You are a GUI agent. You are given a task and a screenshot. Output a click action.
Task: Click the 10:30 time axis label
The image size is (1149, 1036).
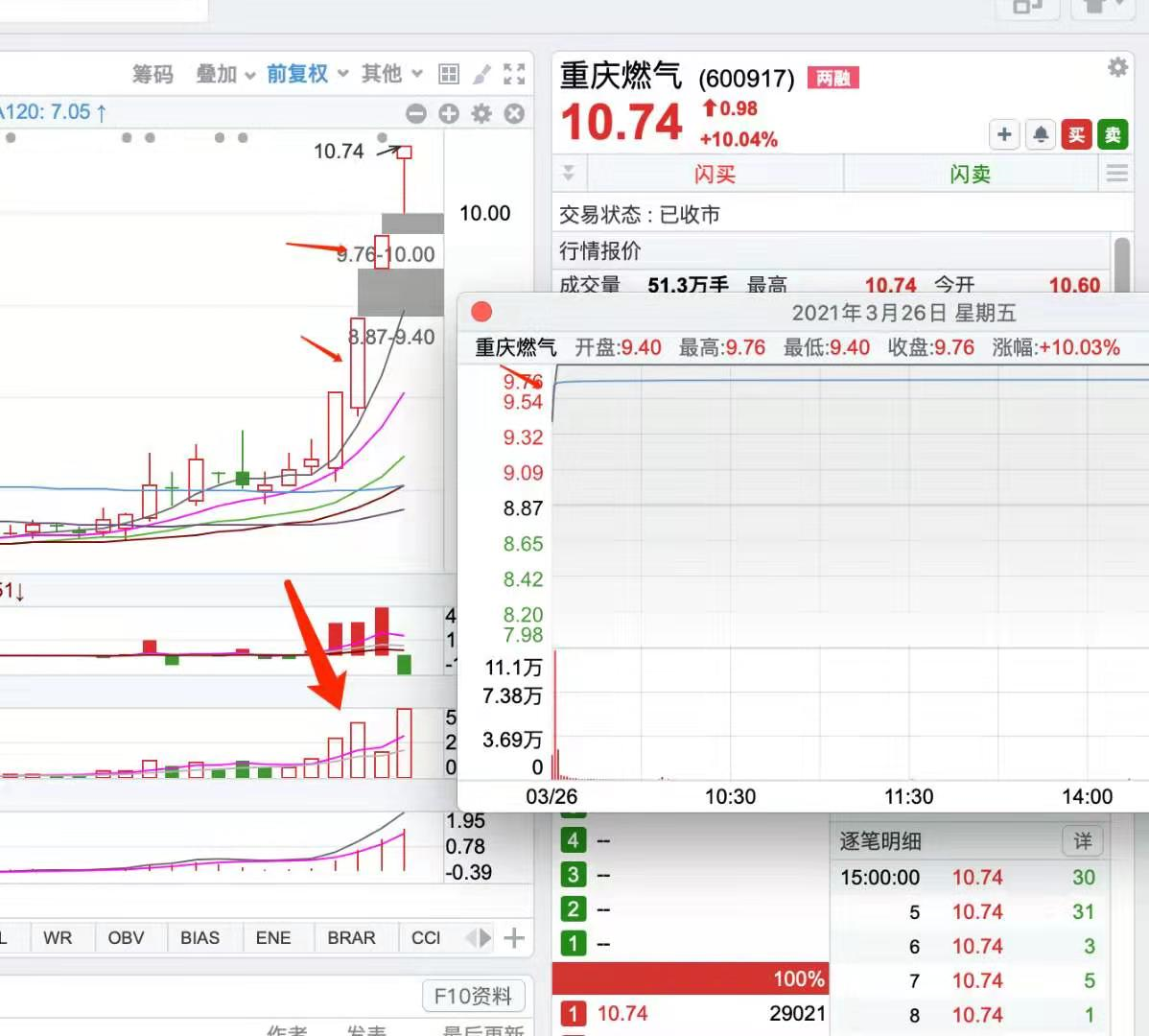click(x=730, y=796)
